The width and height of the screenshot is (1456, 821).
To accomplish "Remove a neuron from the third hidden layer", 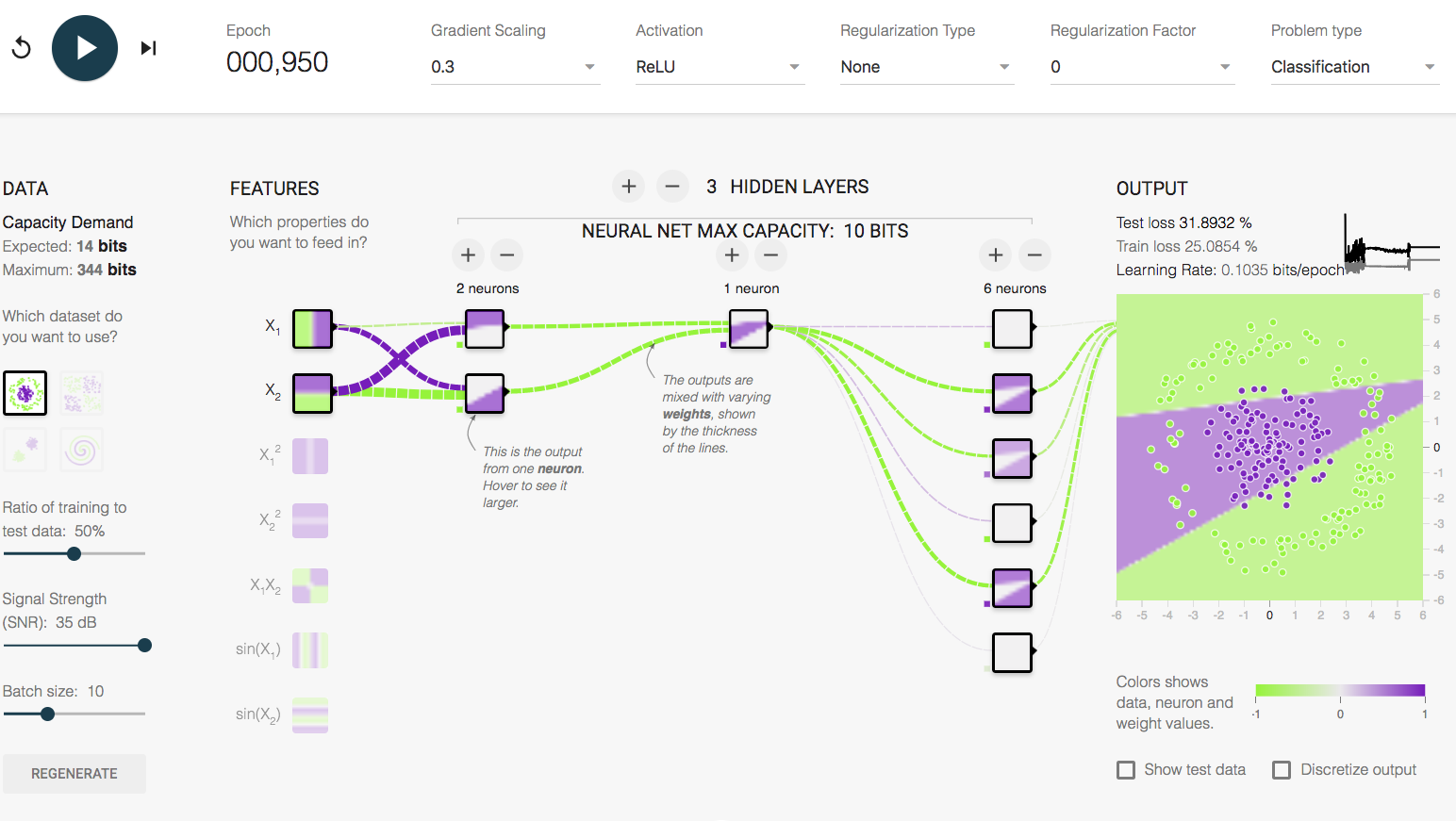I will (1034, 255).
